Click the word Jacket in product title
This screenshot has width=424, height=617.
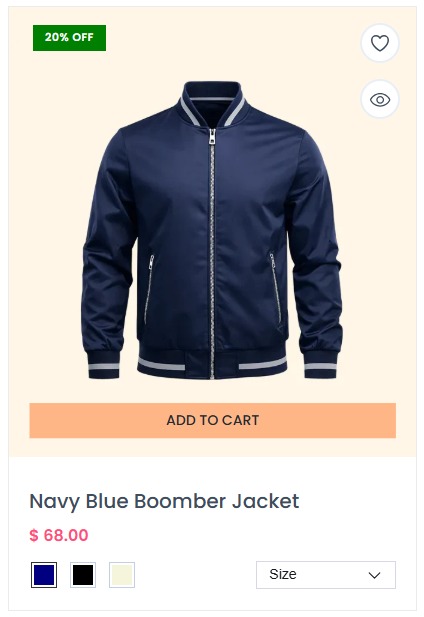265,501
